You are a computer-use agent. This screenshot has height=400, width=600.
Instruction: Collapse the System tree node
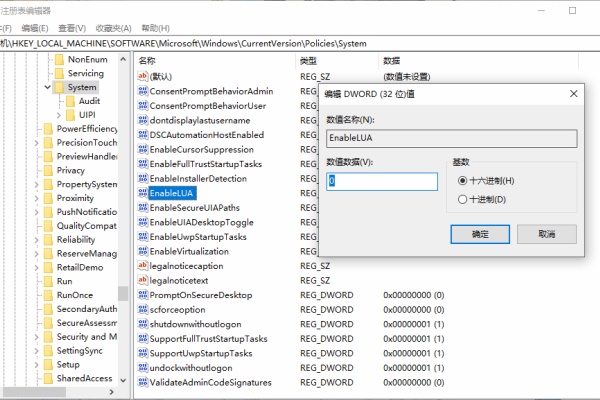click(x=46, y=88)
